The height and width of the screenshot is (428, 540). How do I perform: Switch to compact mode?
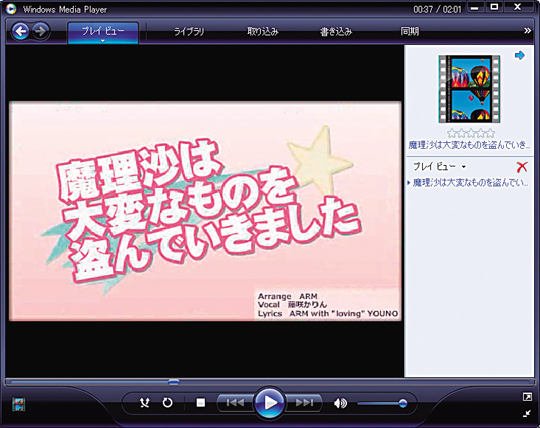[527, 414]
